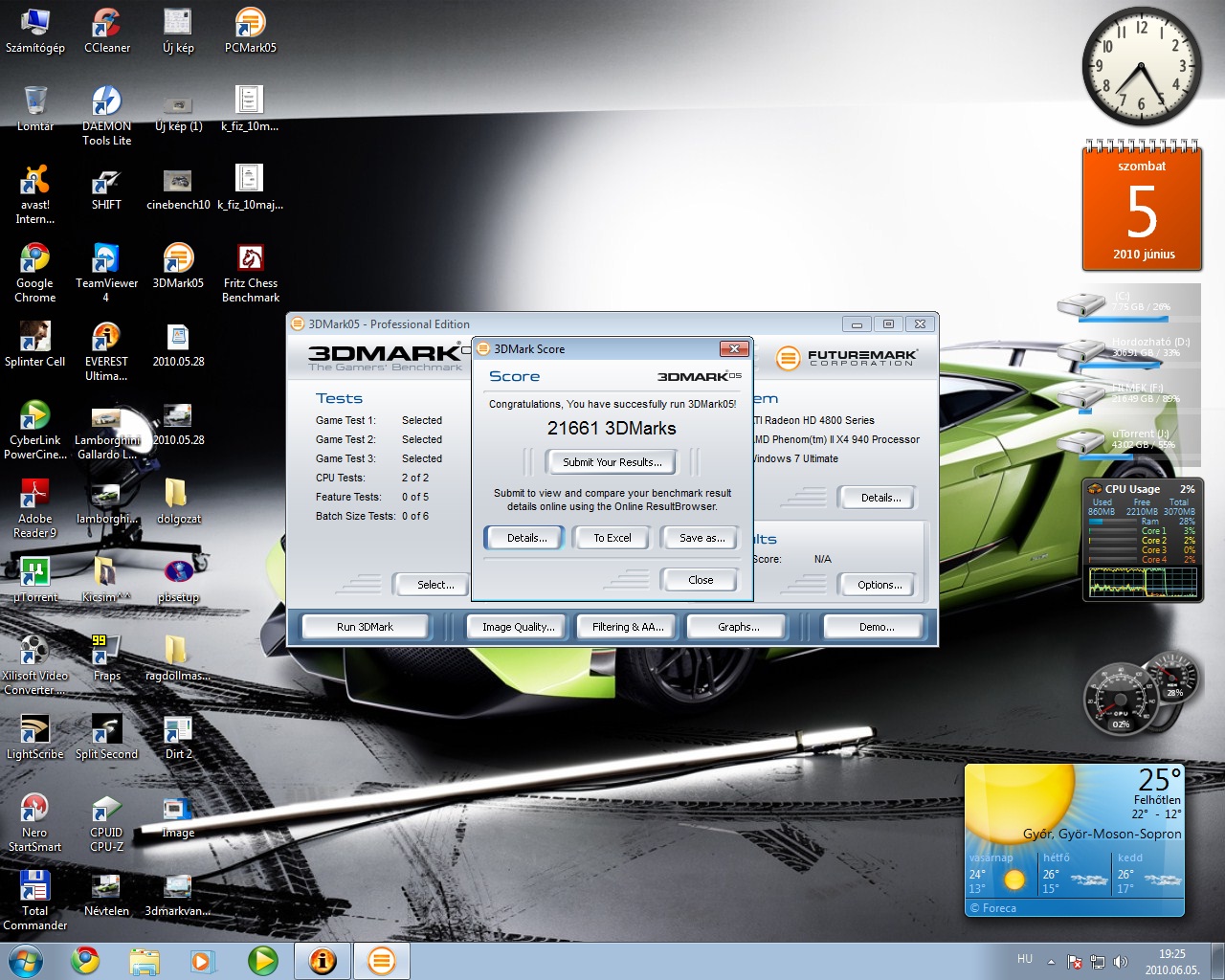Screen dimensions: 1225x980
Task: Click Save as button in score dialog
Action: 701,538
